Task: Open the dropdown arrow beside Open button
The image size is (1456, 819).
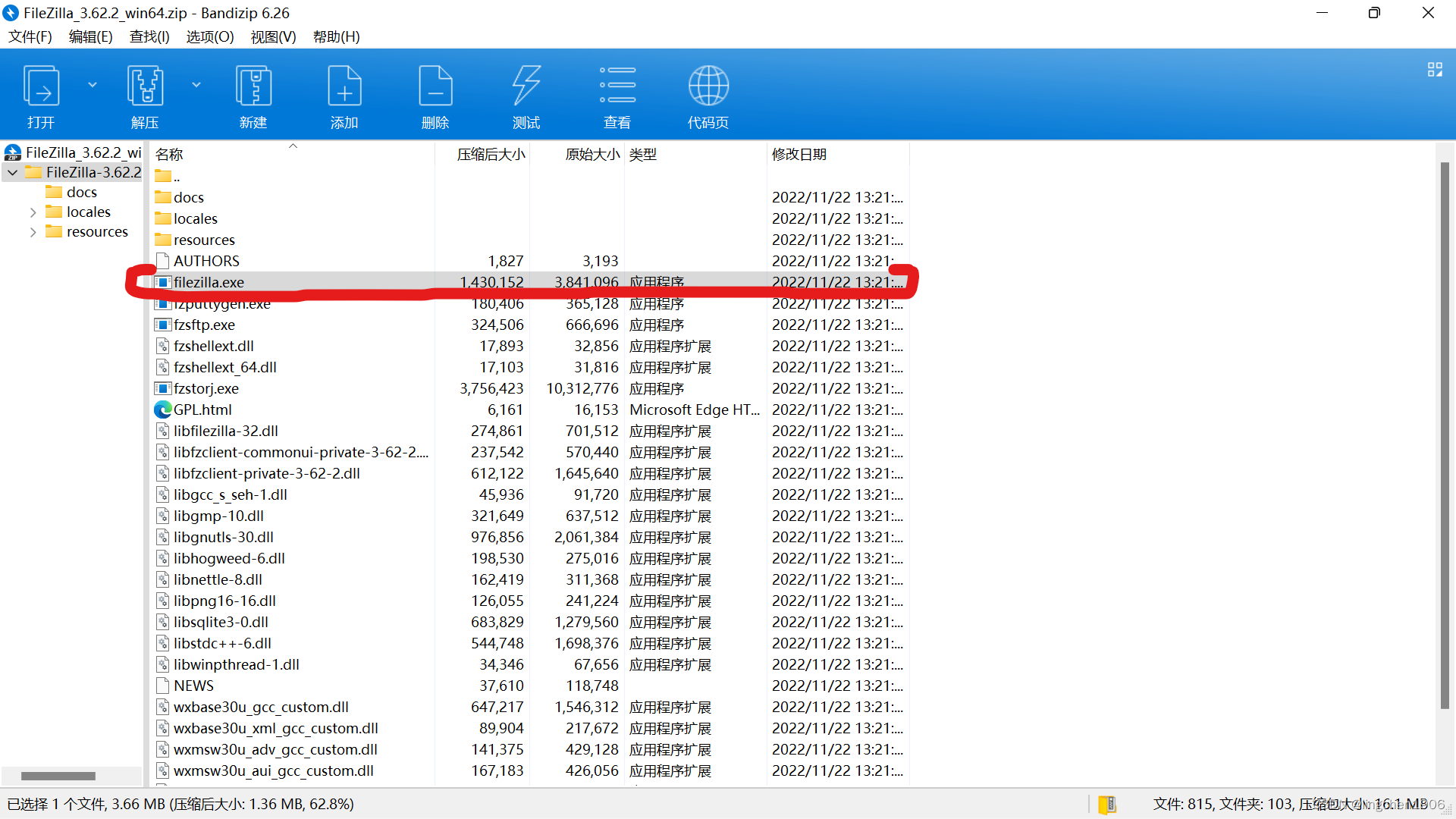Action: click(93, 85)
